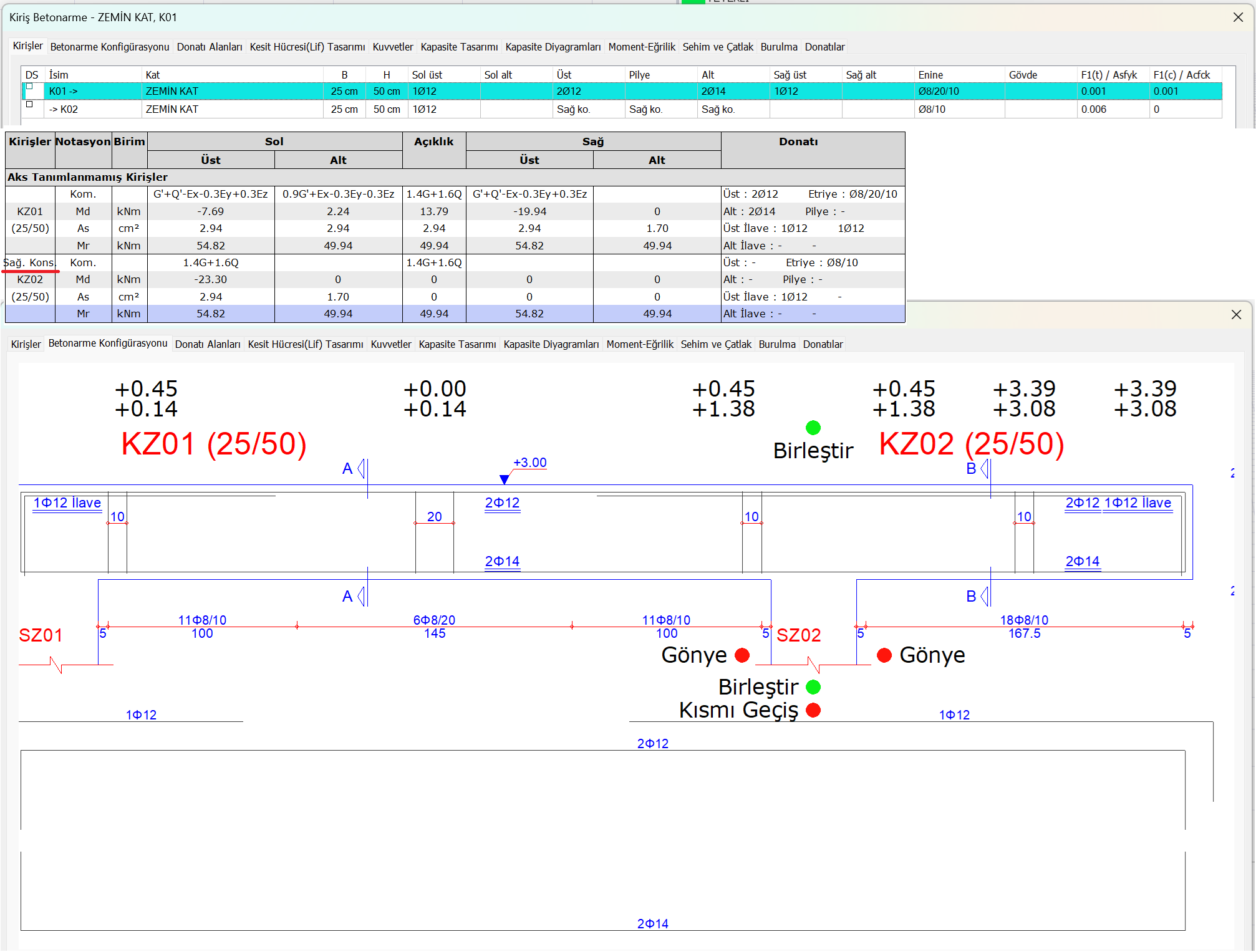The height and width of the screenshot is (952, 1256).
Task: Toggle the red Kısmı Geçiş dot
Action: coord(813,710)
